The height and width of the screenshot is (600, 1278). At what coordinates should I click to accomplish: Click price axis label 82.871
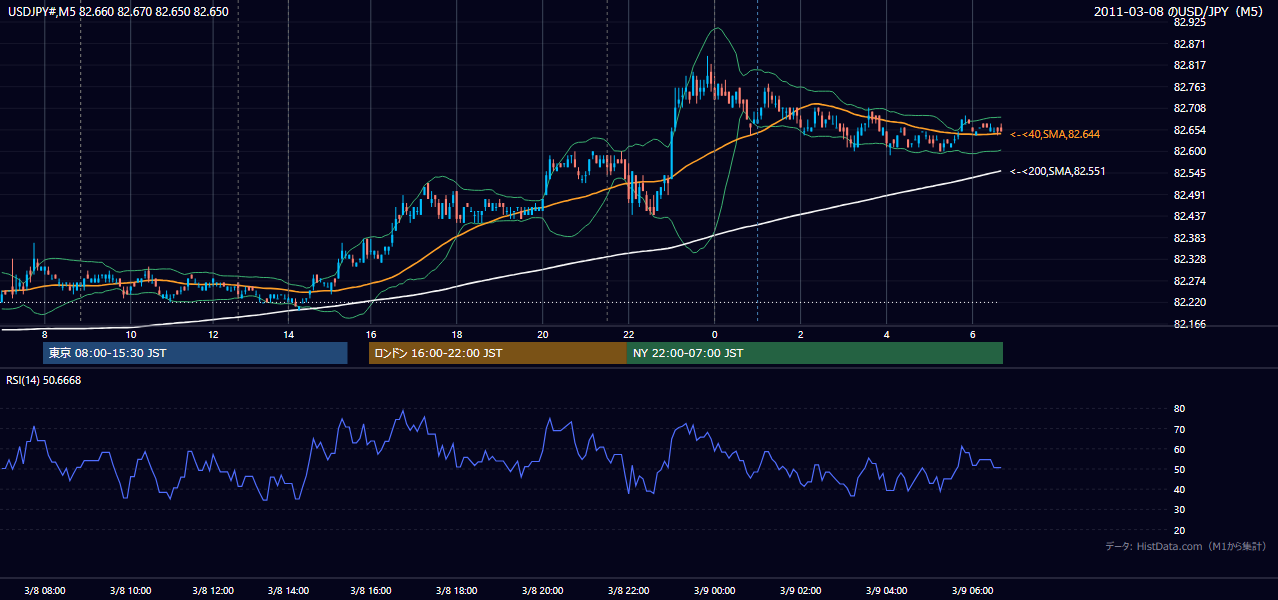tap(1190, 44)
